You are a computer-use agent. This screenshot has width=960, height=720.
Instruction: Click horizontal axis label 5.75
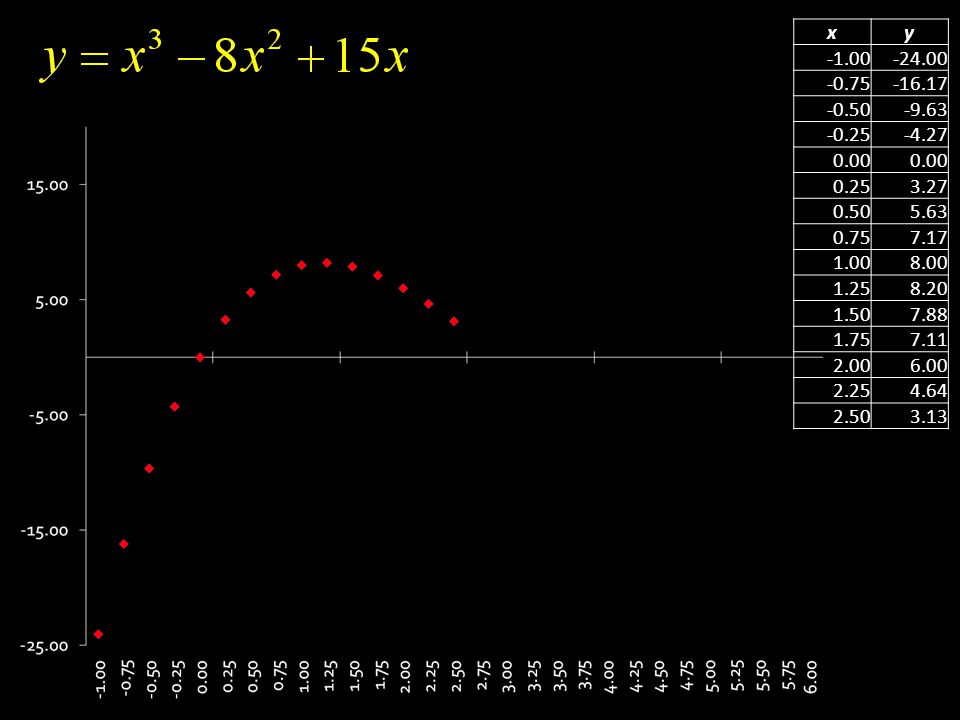[789, 675]
